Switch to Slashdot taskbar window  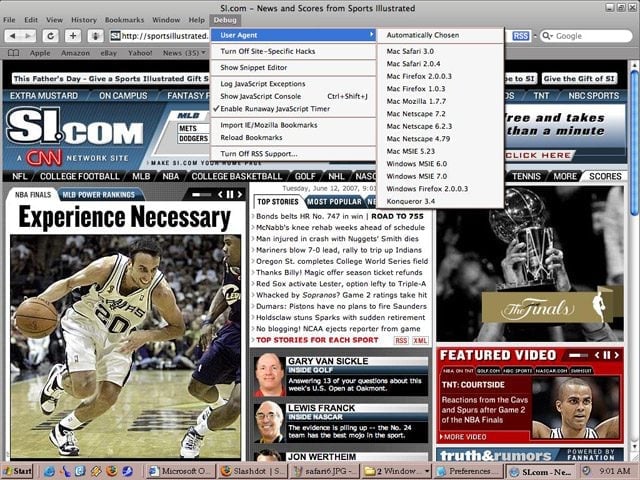tap(253, 471)
